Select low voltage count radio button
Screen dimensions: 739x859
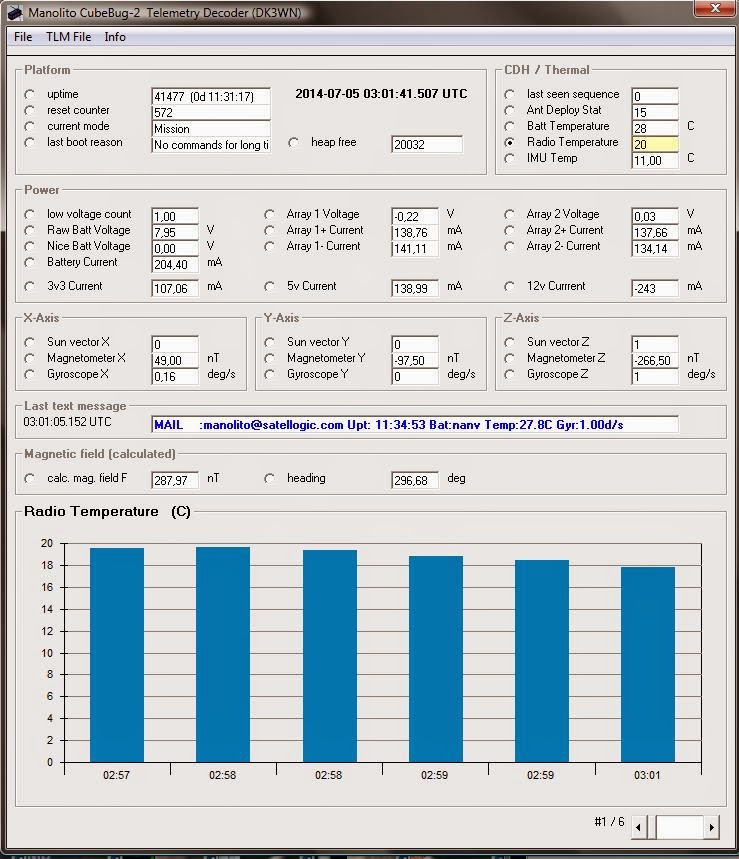click(30, 214)
